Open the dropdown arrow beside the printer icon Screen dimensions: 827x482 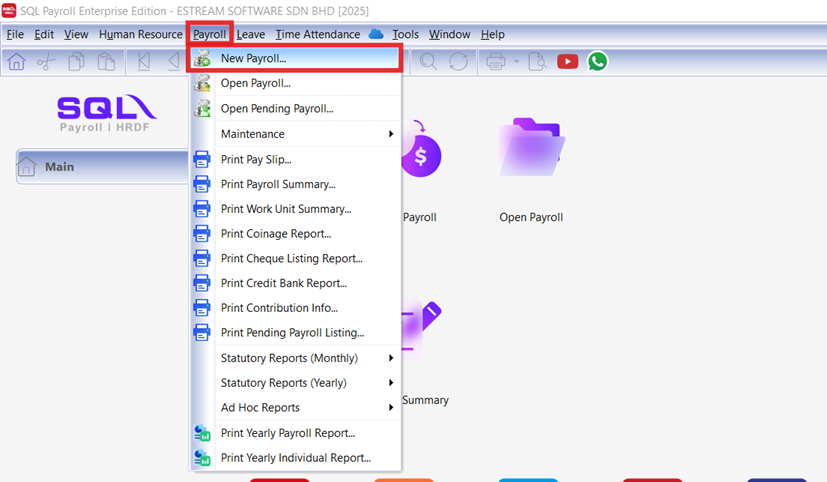click(x=514, y=61)
